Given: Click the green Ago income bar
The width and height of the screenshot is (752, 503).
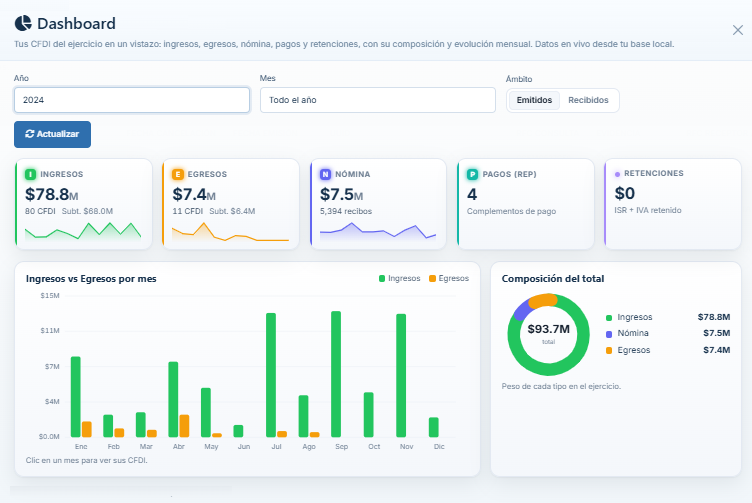Looking at the screenshot, I should tap(304, 416).
